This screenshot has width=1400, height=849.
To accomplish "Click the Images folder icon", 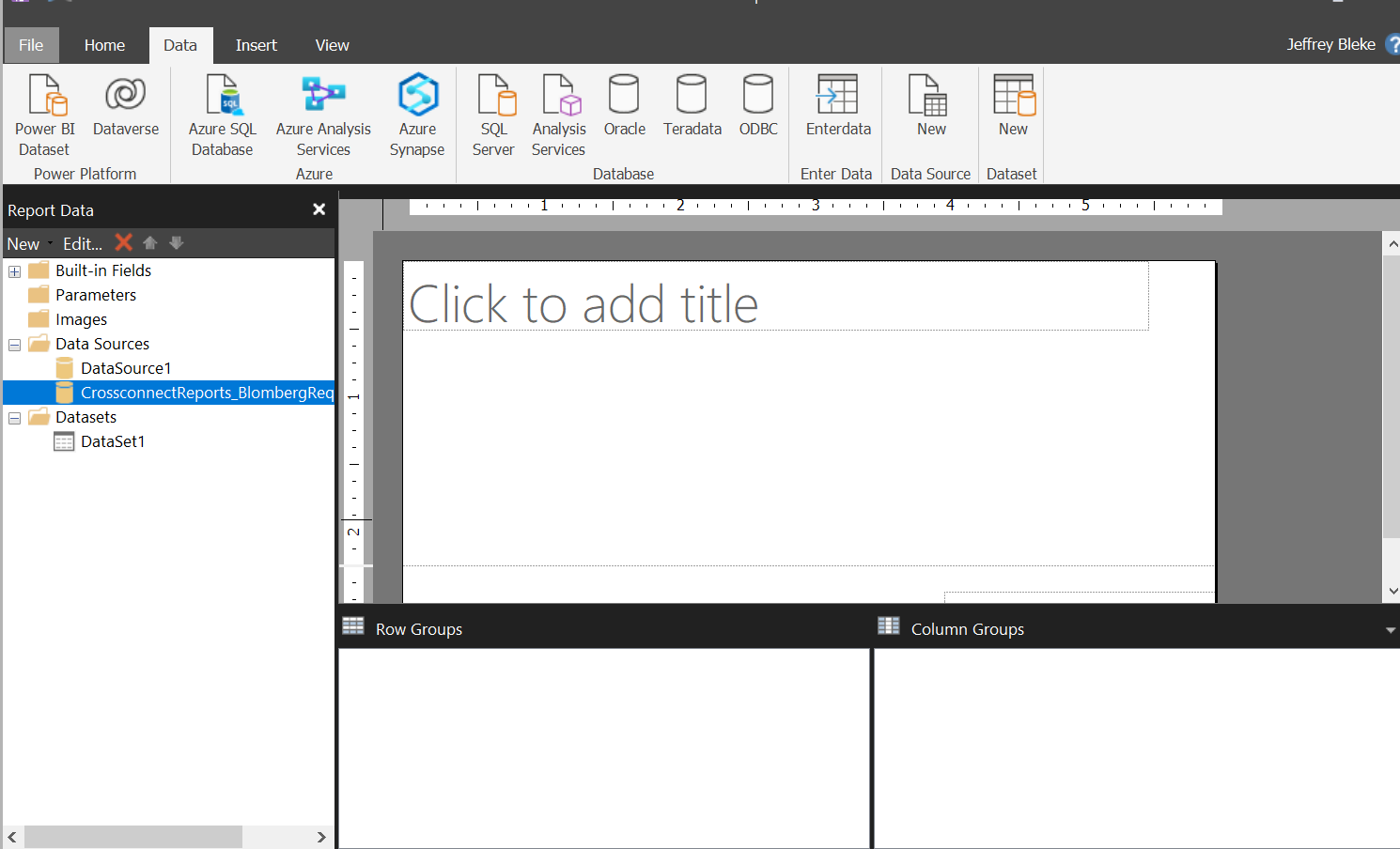I will pyautogui.click(x=39, y=319).
